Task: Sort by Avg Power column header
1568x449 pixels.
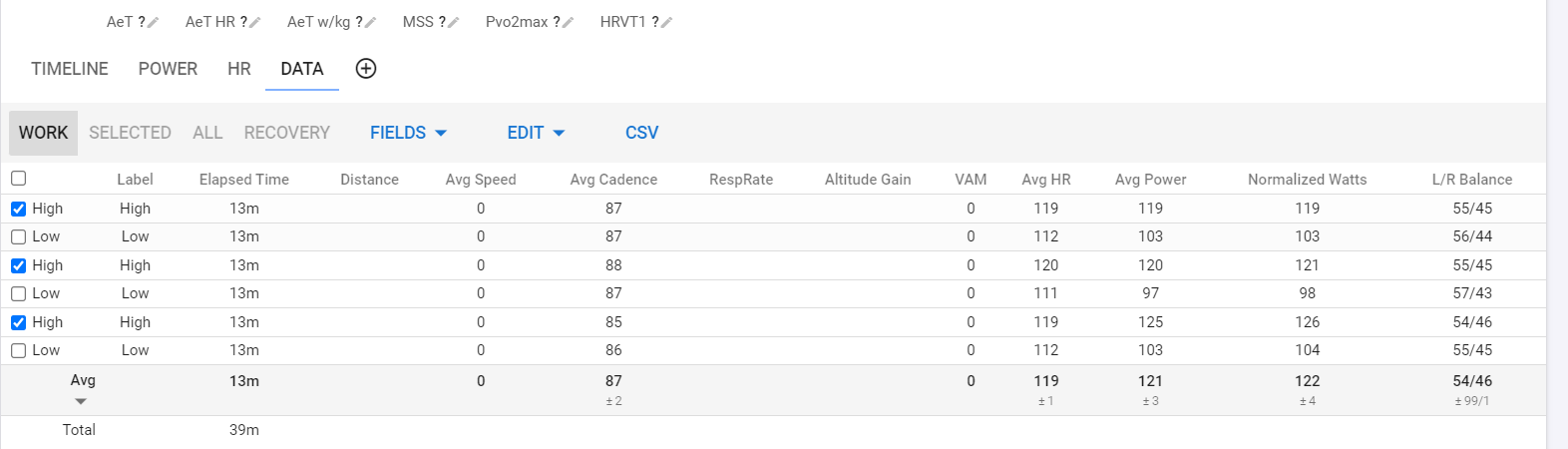Action: [x=1150, y=180]
